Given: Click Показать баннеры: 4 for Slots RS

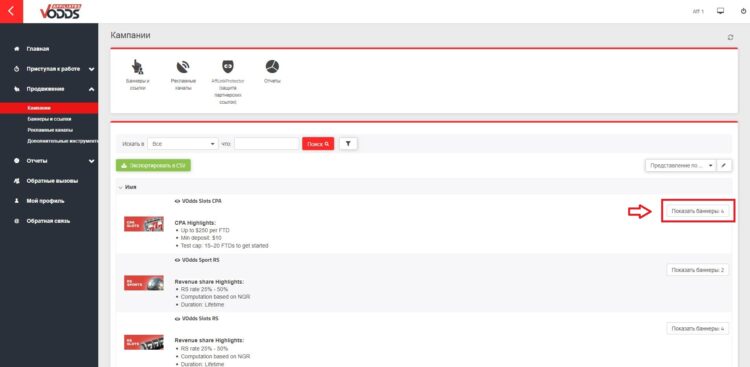Looking at the screenshot, I should pyautogui.click(x=698, y=328).
